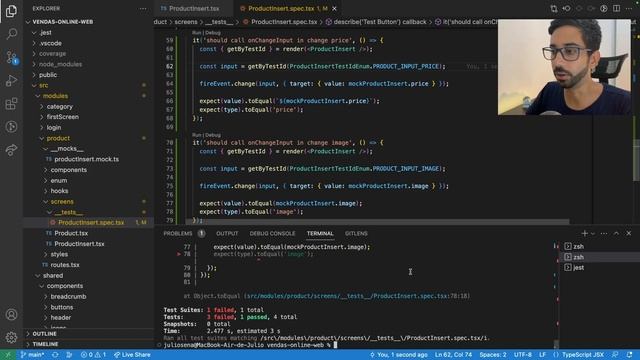The image size is (640, 360).
Task: Open the Search view in activity bar
Action: [x=11, y=33]
